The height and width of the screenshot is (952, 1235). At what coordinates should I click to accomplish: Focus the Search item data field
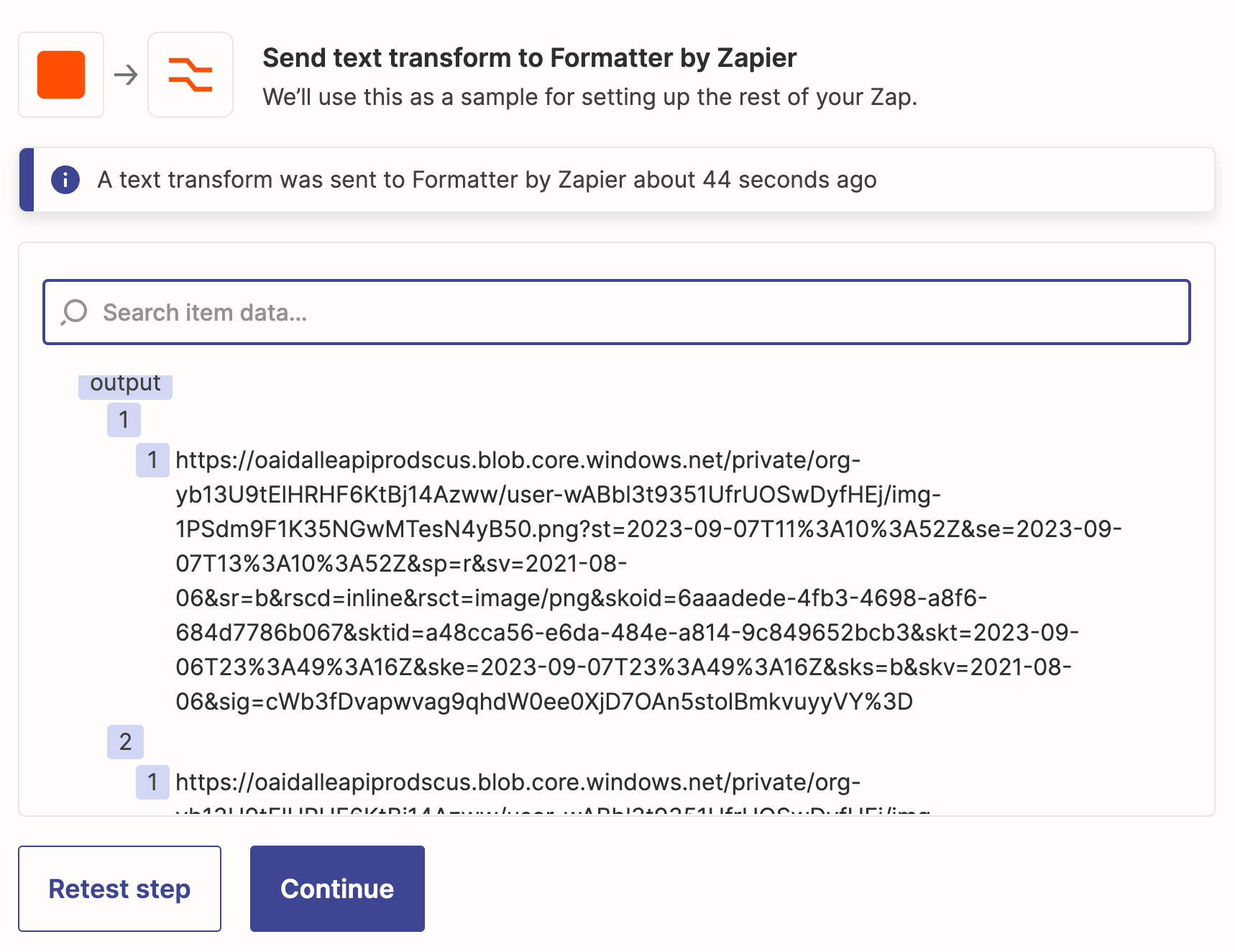(x=617, y=312)
